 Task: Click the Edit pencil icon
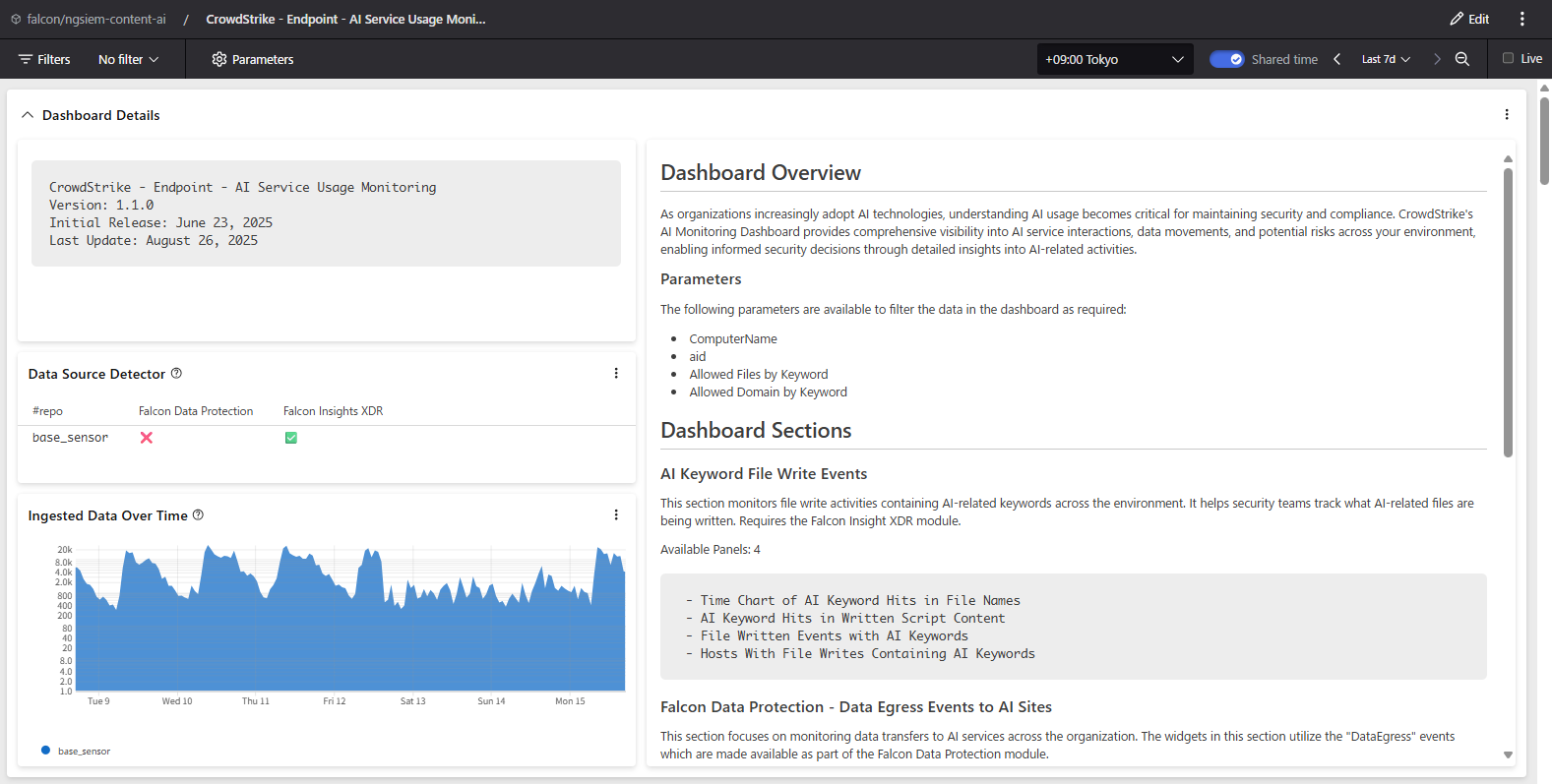(x=1457, y=19)
